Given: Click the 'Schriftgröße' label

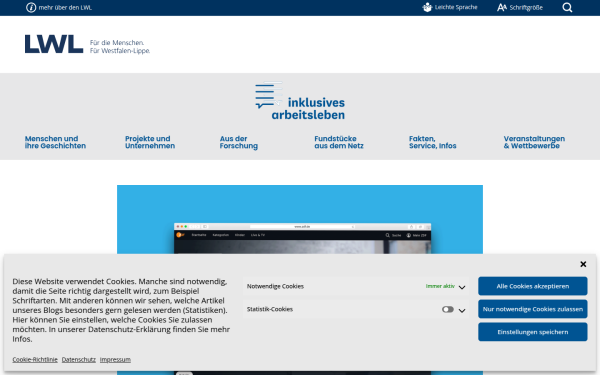Looking at the screenshot, I should (526, 8).
